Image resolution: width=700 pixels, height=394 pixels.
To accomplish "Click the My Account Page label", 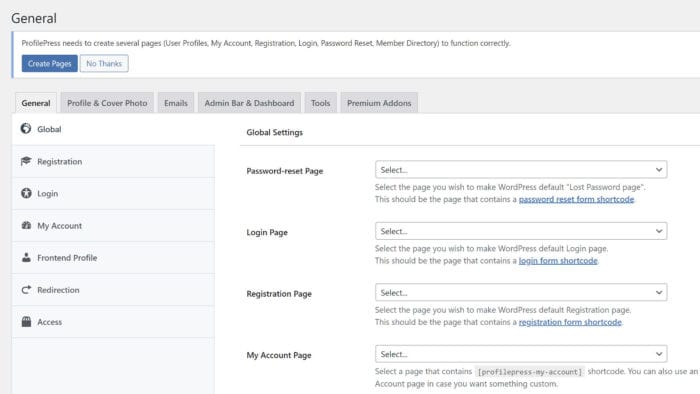I will (279, 356).
